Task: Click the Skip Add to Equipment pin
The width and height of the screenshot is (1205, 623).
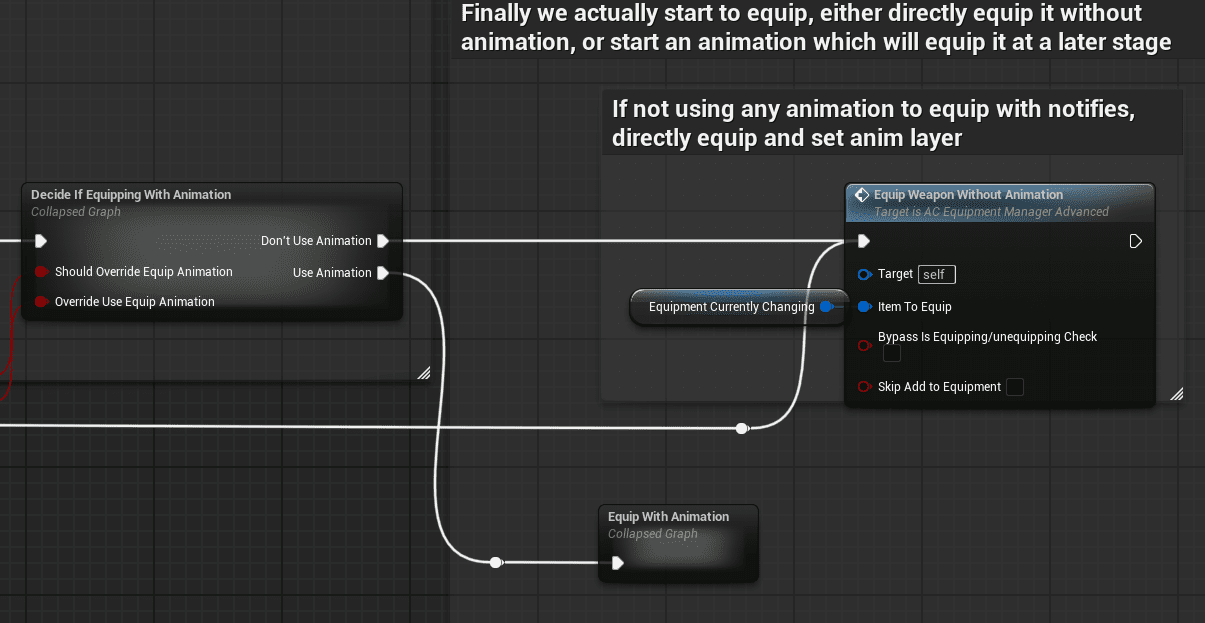Action: point(865,387)
